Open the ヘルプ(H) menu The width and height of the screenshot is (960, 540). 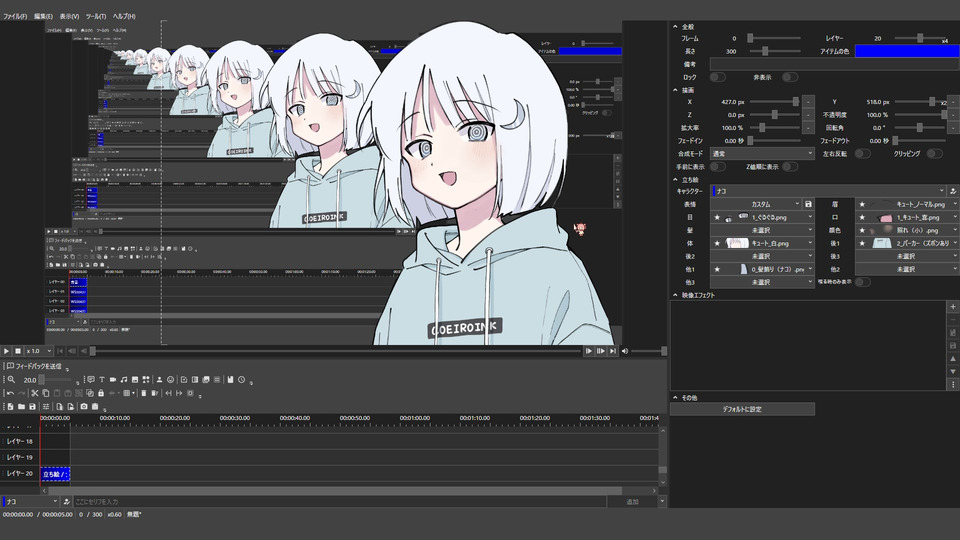tap(124, 17)
